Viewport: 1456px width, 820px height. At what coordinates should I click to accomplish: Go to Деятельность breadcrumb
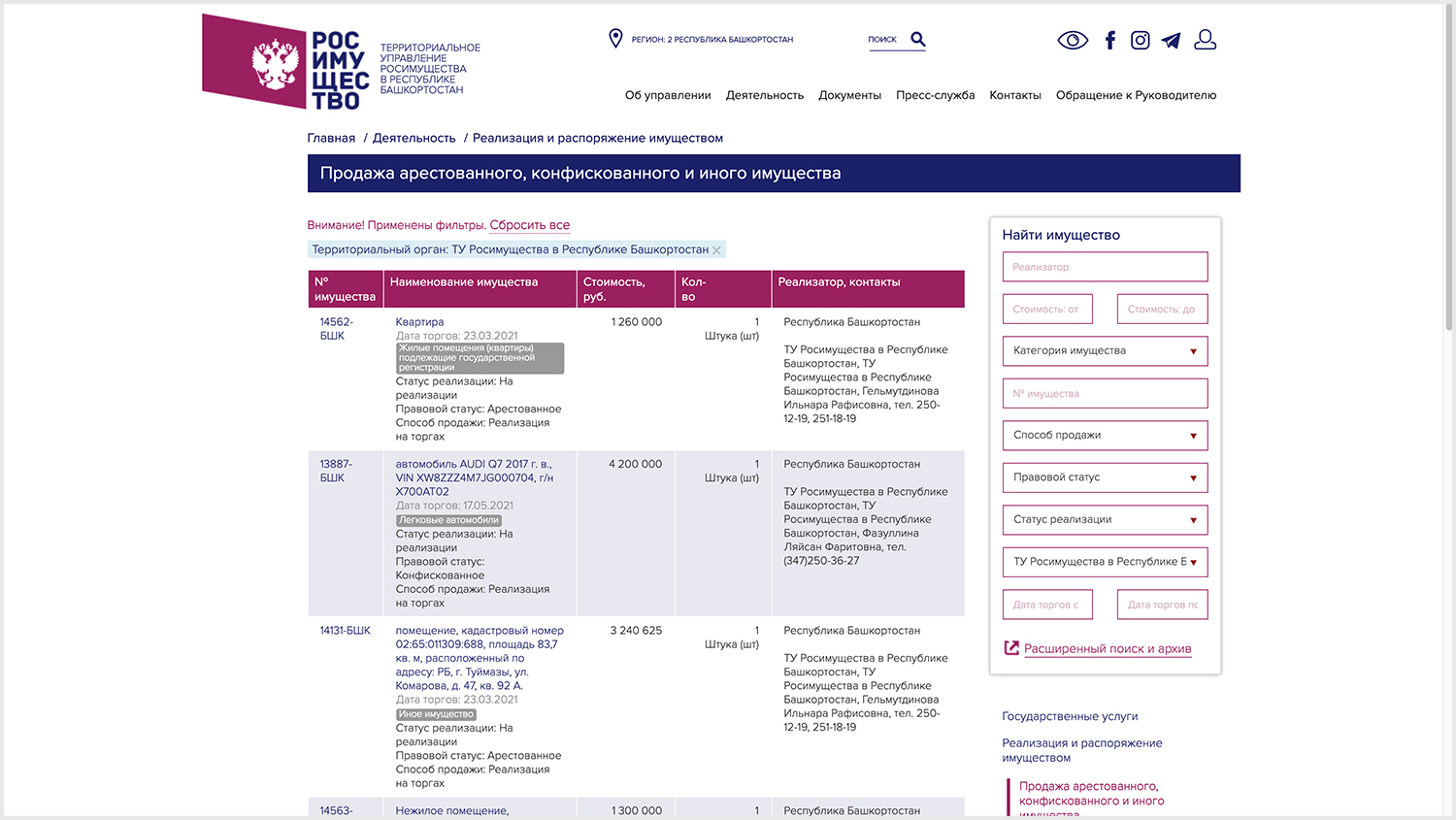[414, 138]
